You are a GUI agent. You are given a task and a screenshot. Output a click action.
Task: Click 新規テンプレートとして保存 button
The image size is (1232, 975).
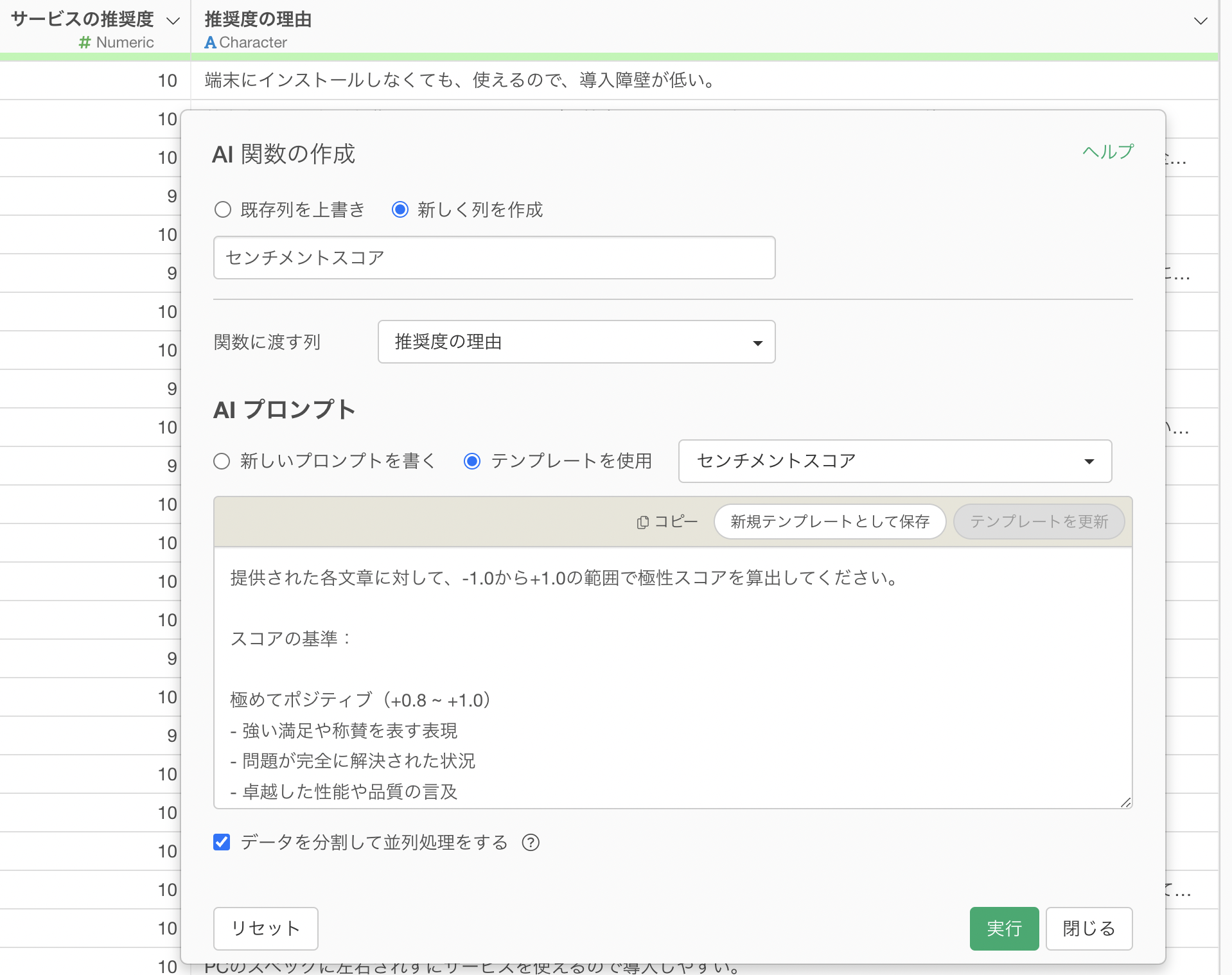coord(829,522)
